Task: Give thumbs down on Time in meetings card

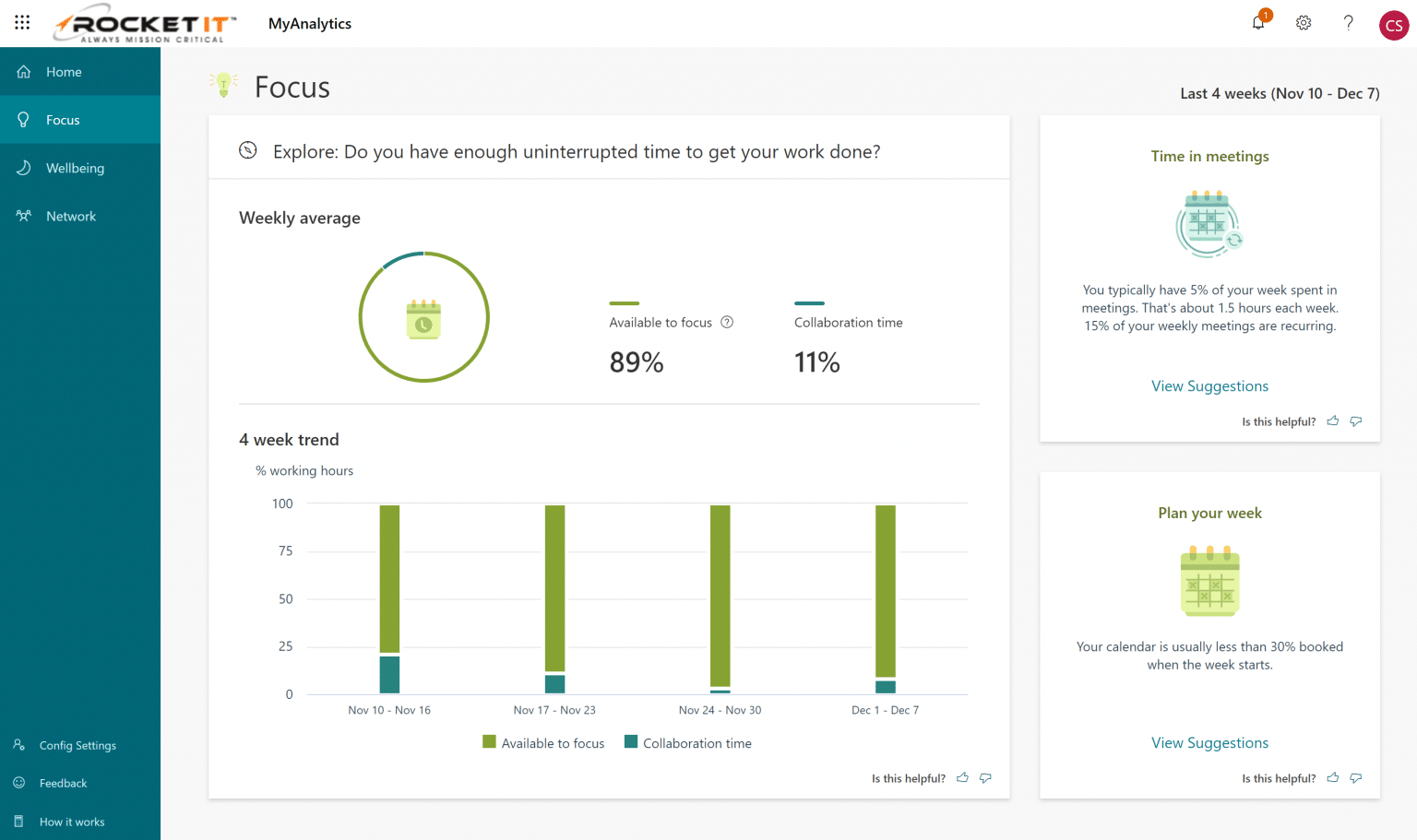Action: tap(1355, 420)
